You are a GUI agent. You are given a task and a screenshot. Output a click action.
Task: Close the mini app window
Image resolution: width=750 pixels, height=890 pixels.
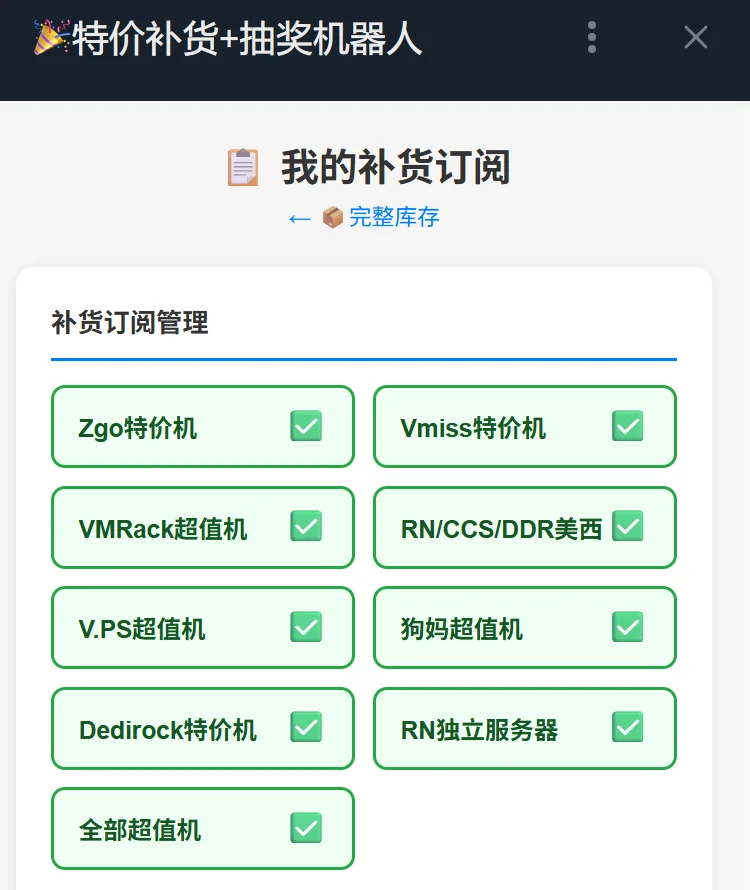pos(695,37)
